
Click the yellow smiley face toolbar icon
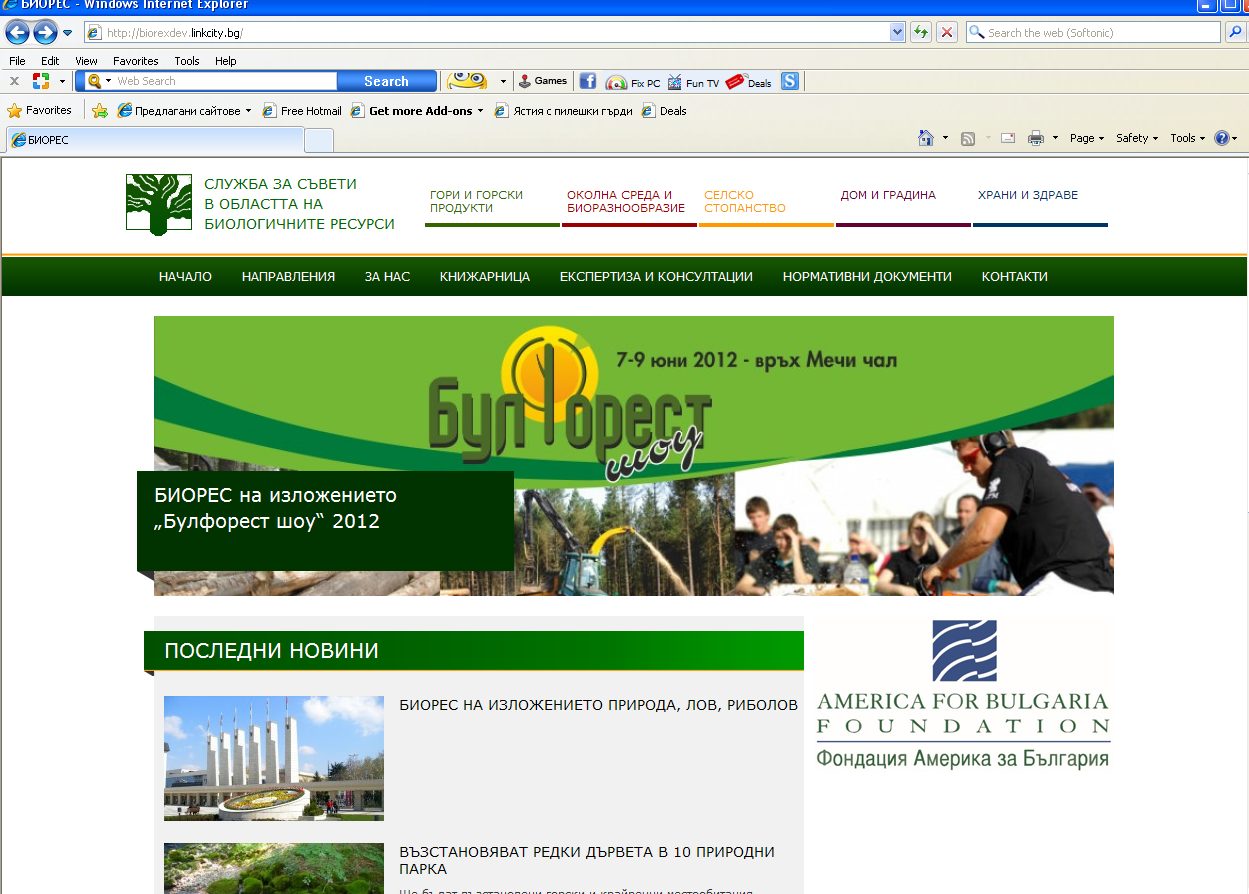tap(467, 81)
